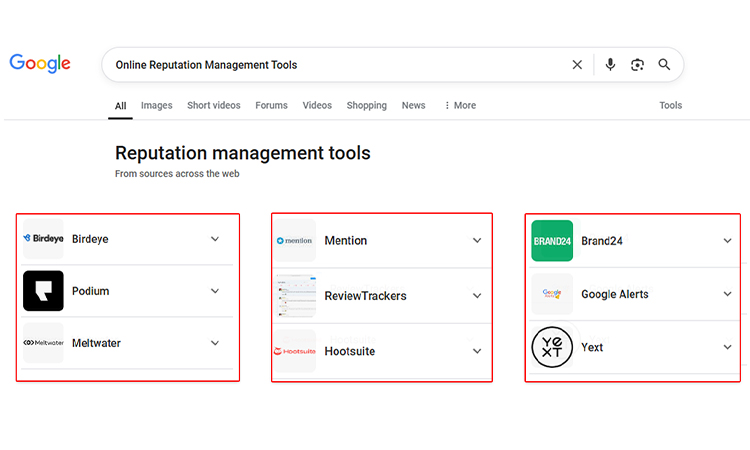Image resolution: width=750 pixels, height=450 pixels.
Task: Click the ReviewTrackers name text
Action: coord(365,296)
